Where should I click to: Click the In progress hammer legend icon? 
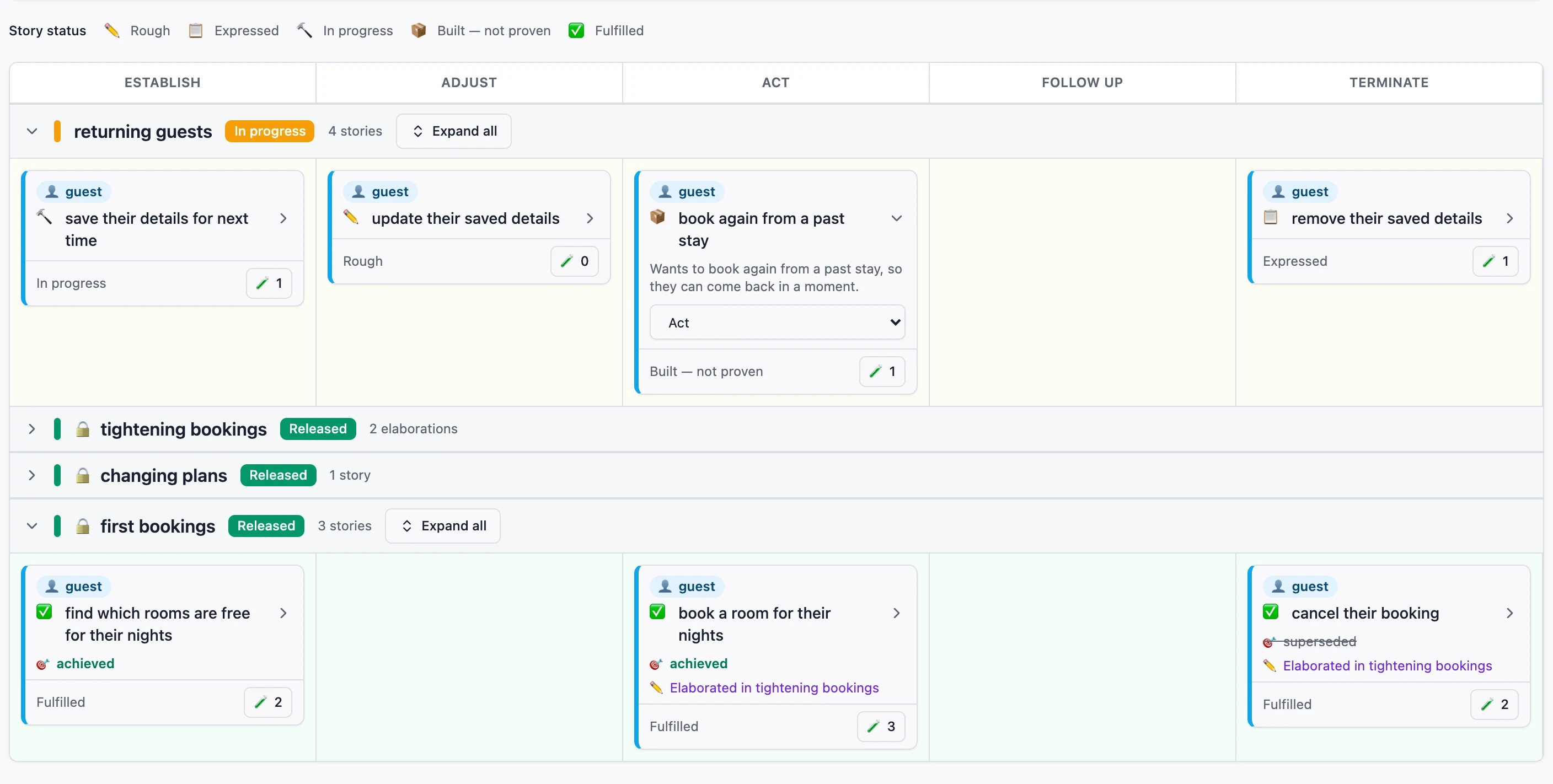pyautogui.click(x=304, y=30)
